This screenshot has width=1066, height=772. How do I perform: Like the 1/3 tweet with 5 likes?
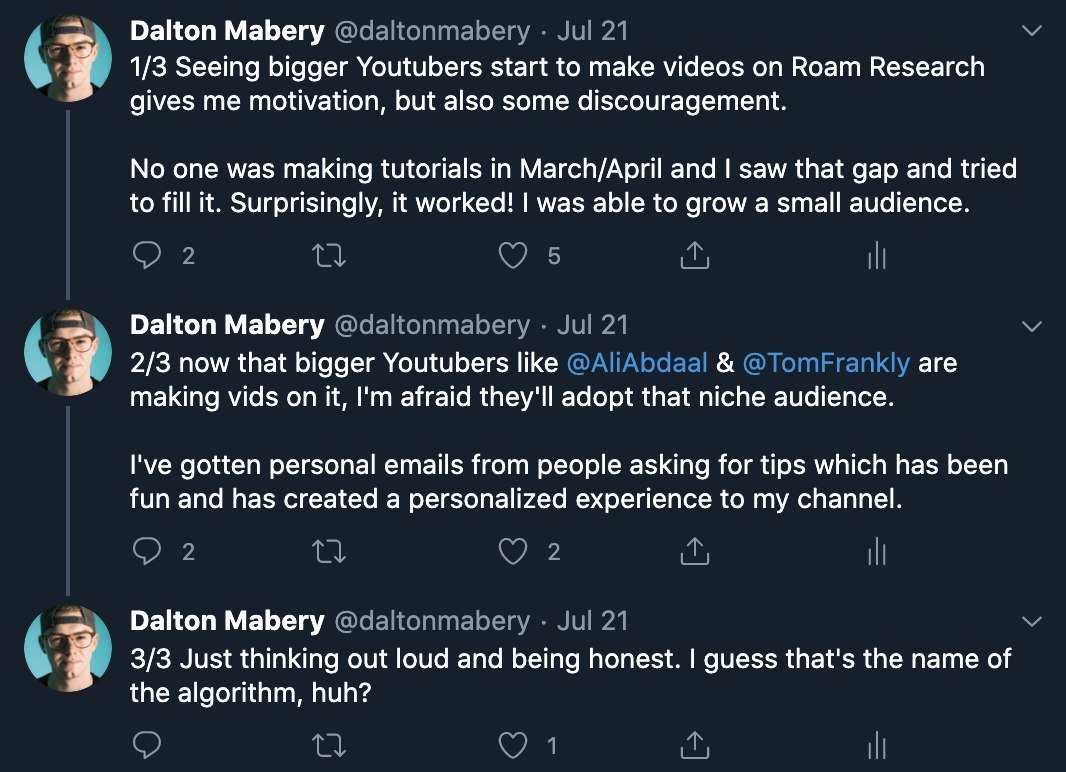513,256
